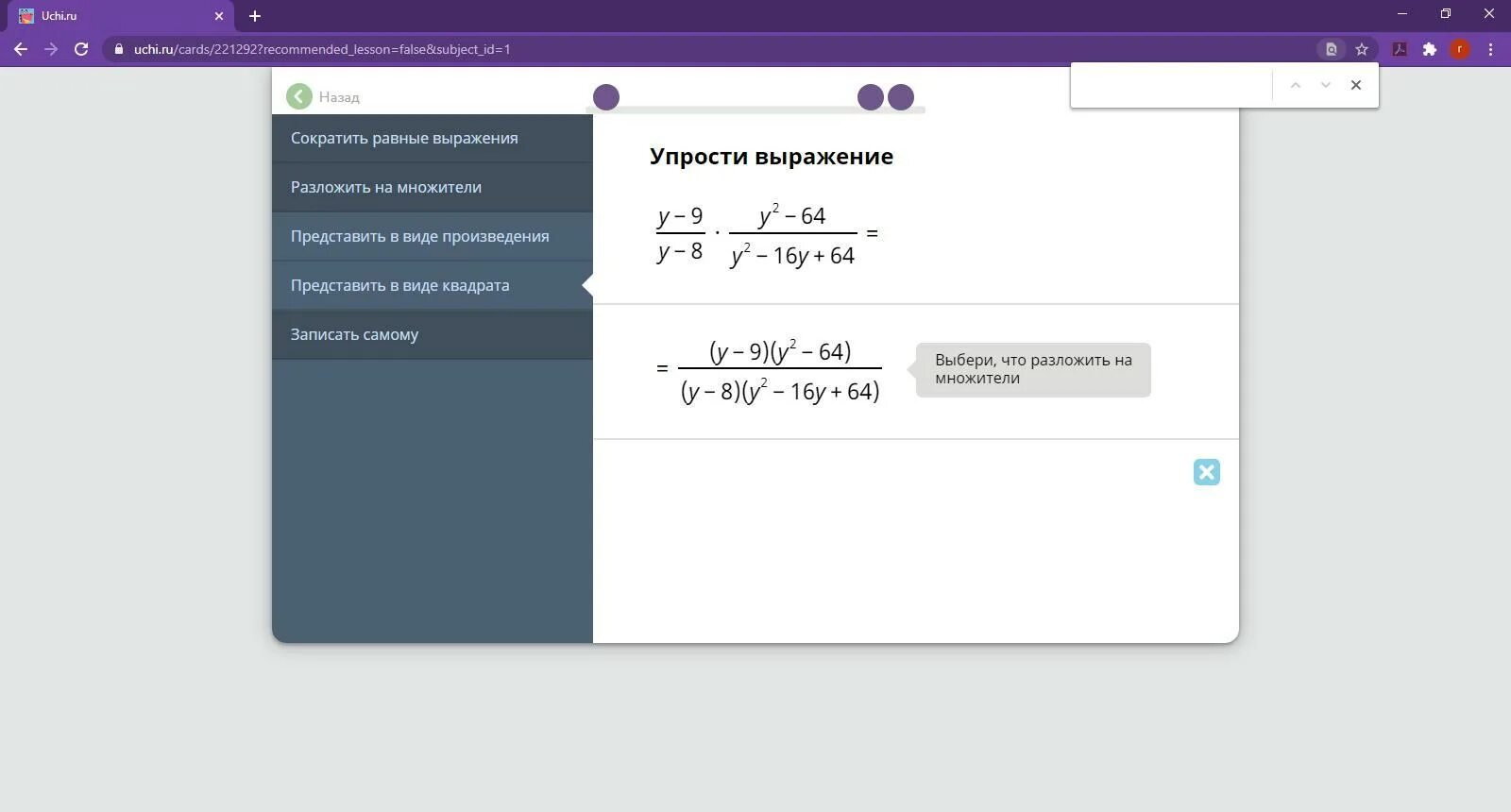This screenshot has width=1511, height=812.
Task: Open Chrome three-dot menu
Action: tap(1491, 49)
